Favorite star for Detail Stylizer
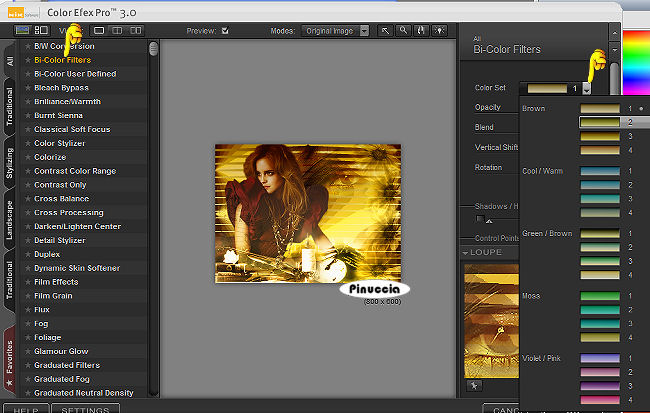The image size is (650, 413). click(28, 241)
